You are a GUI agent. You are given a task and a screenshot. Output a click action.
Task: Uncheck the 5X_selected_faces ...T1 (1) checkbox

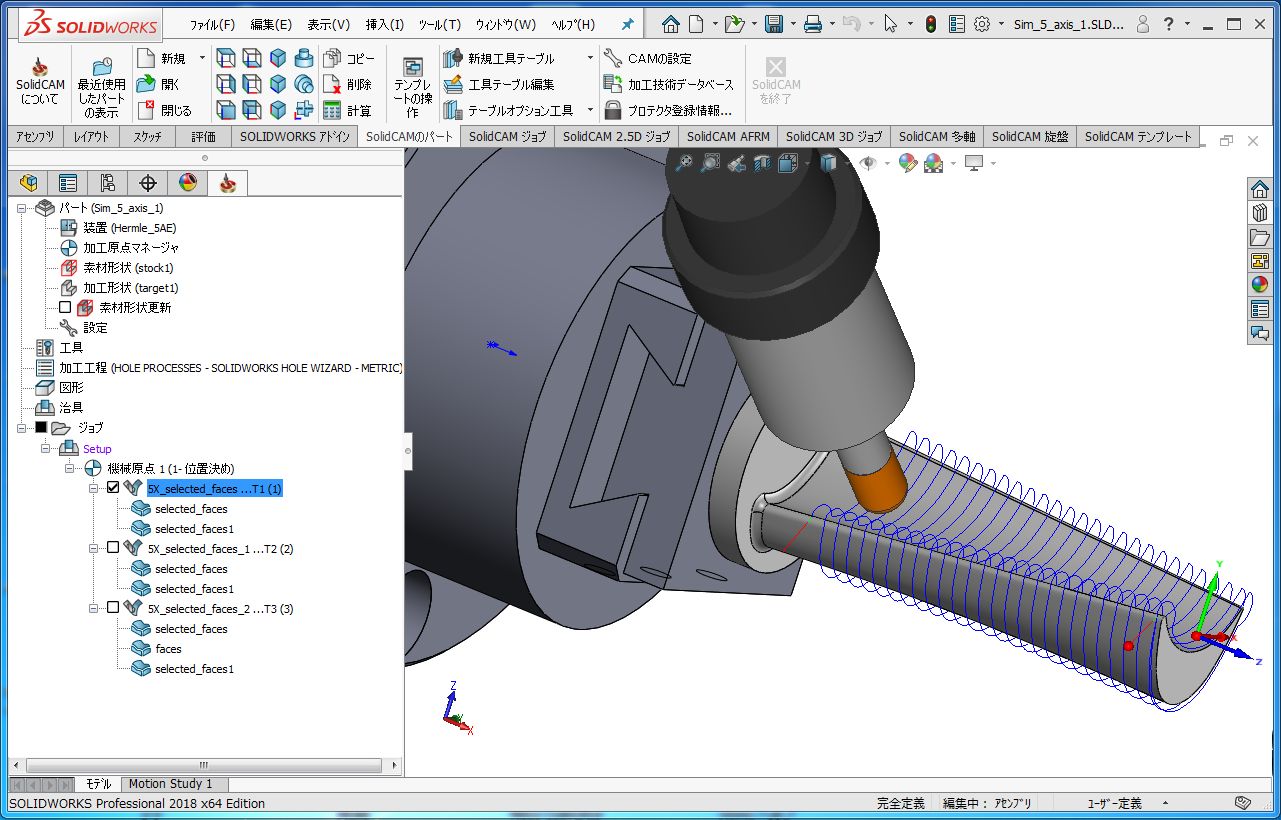[x=113, y=488]
